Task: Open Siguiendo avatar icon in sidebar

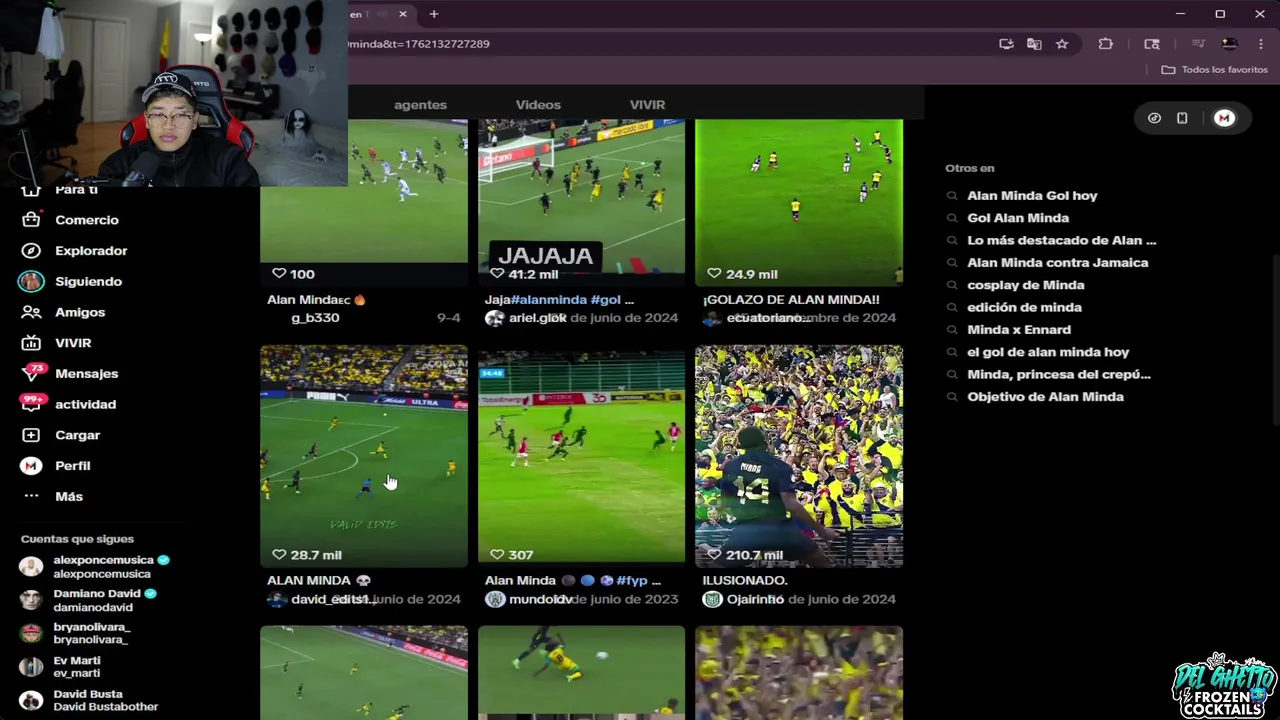Action: click(x=31, y=282)
